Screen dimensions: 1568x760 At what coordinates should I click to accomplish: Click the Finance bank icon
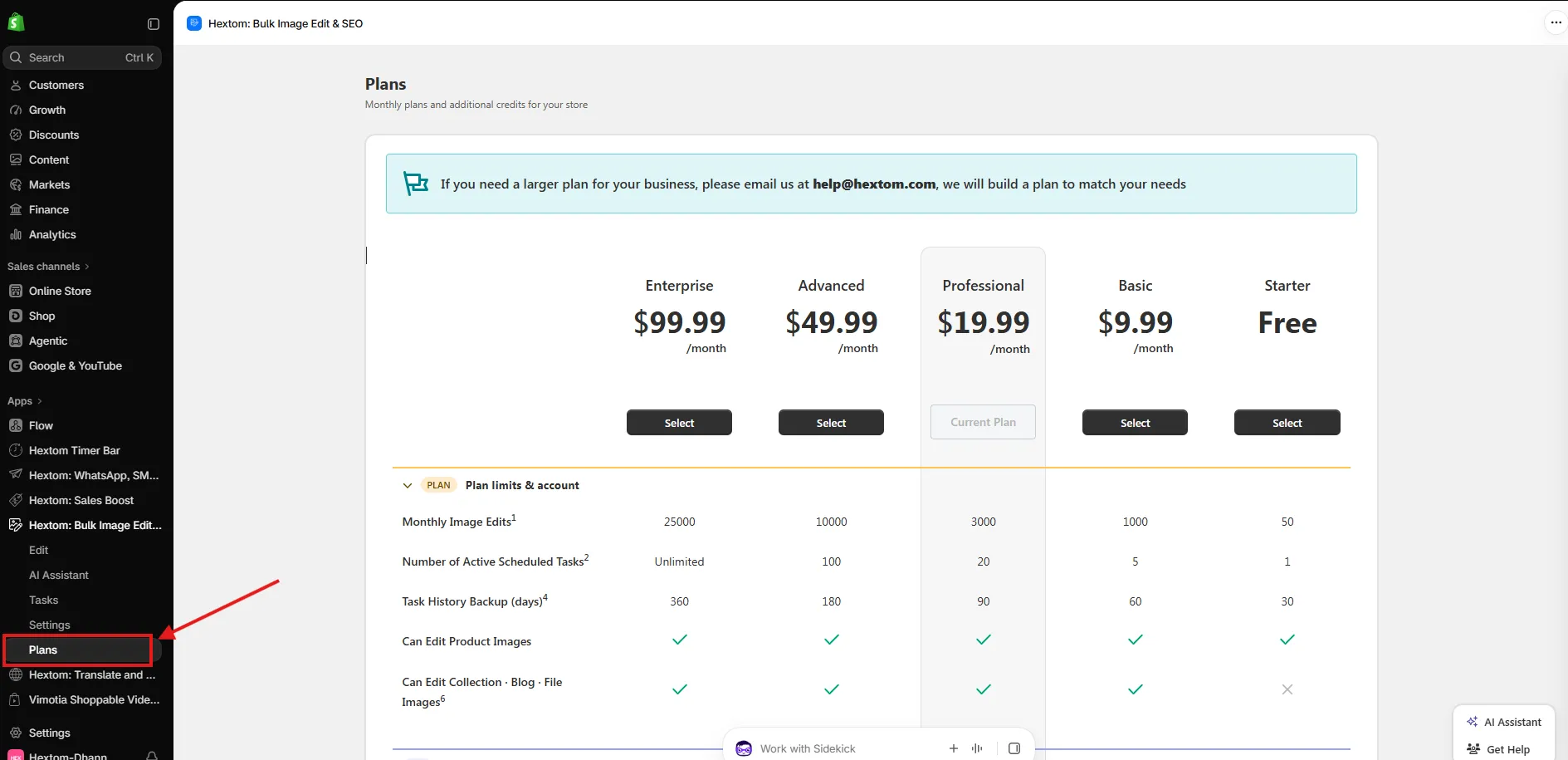16,209
